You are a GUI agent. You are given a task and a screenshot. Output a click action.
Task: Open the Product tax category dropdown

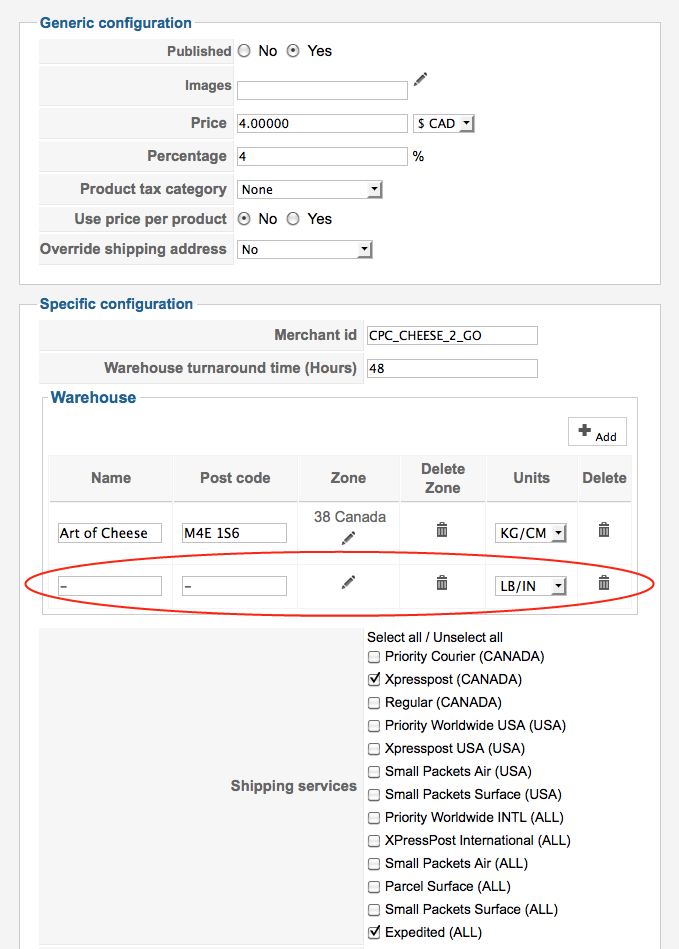310,189
